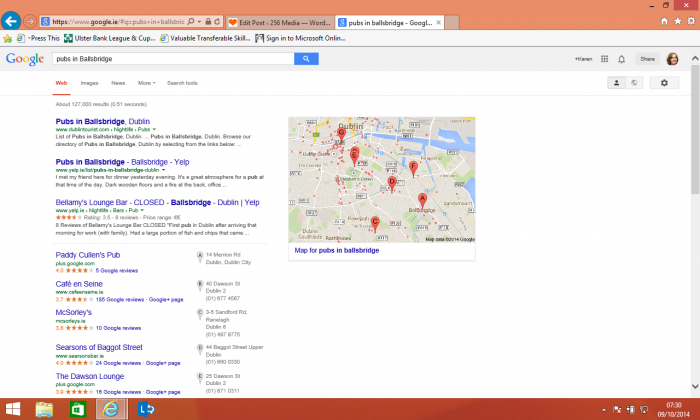Switch to the Edit Post WordPress browser tab
The height and width of the screenshot is (420, 700).
coord(280,22)
